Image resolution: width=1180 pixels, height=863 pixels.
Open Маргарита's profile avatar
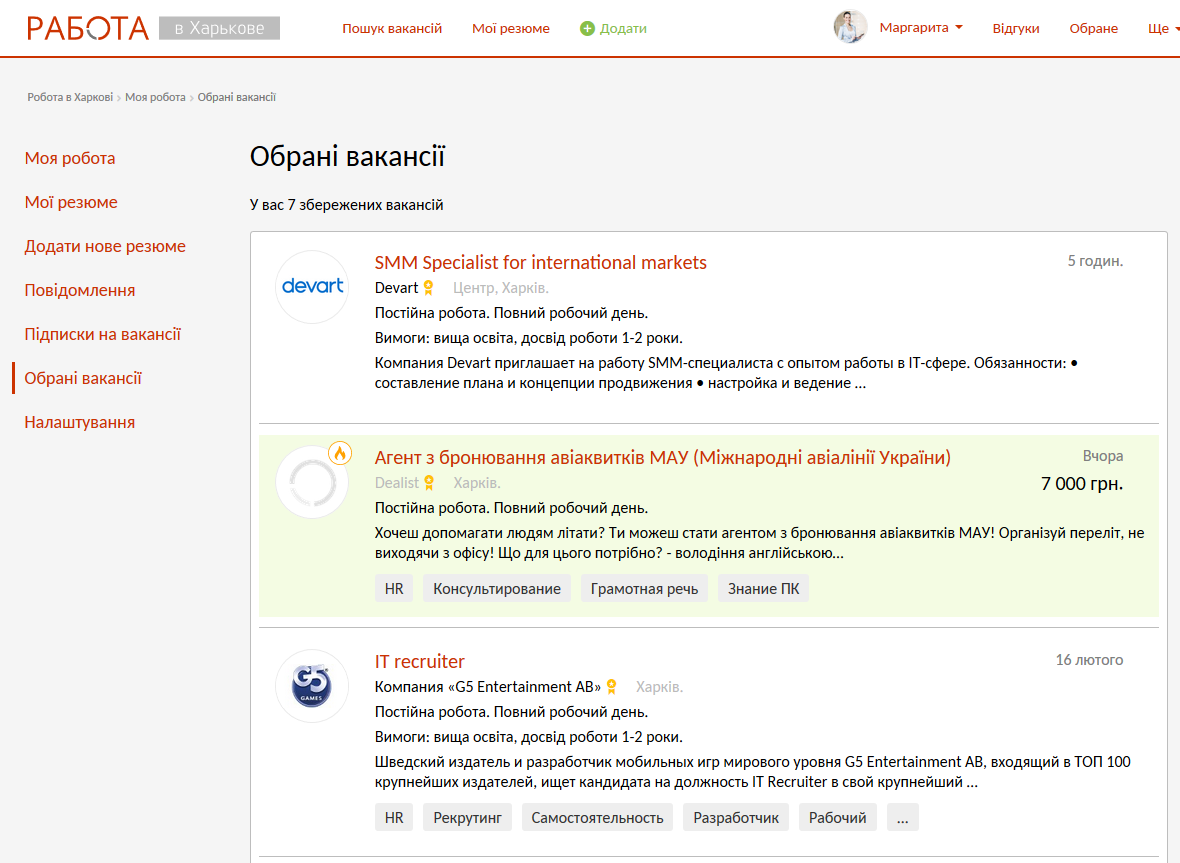tap(850, 27)
